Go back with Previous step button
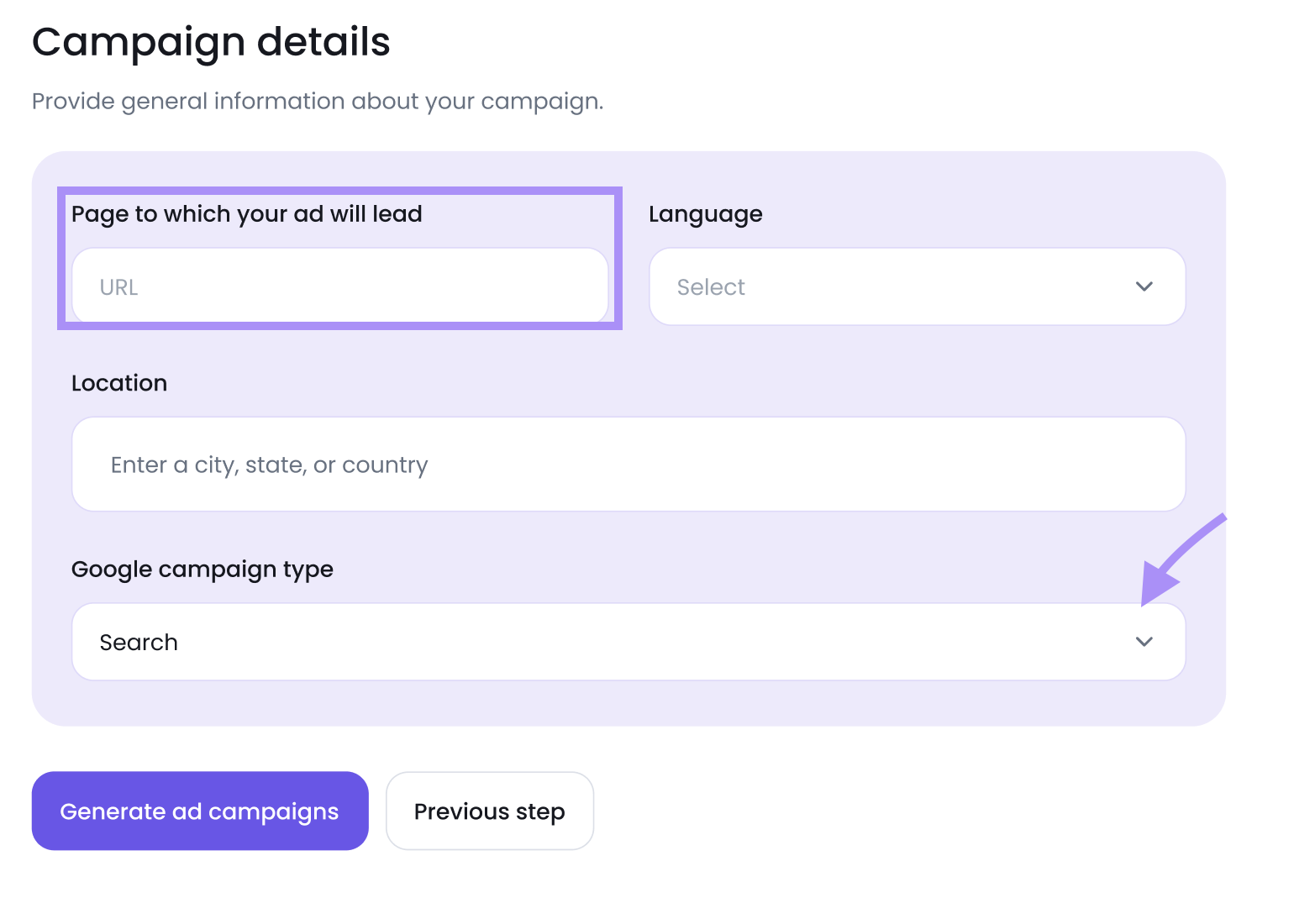1299x924 pixels. click(x=489, y=811)
